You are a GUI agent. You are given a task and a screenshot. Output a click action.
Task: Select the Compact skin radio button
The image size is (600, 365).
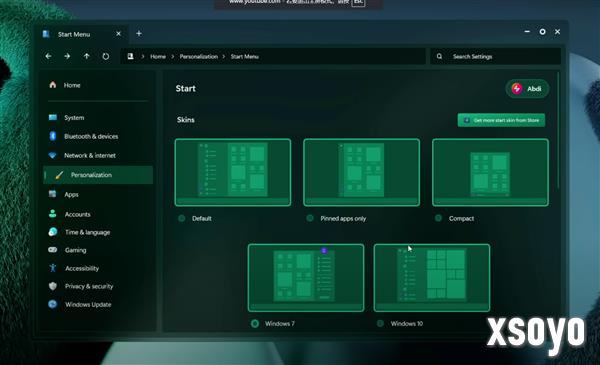(x=439, y=218)
